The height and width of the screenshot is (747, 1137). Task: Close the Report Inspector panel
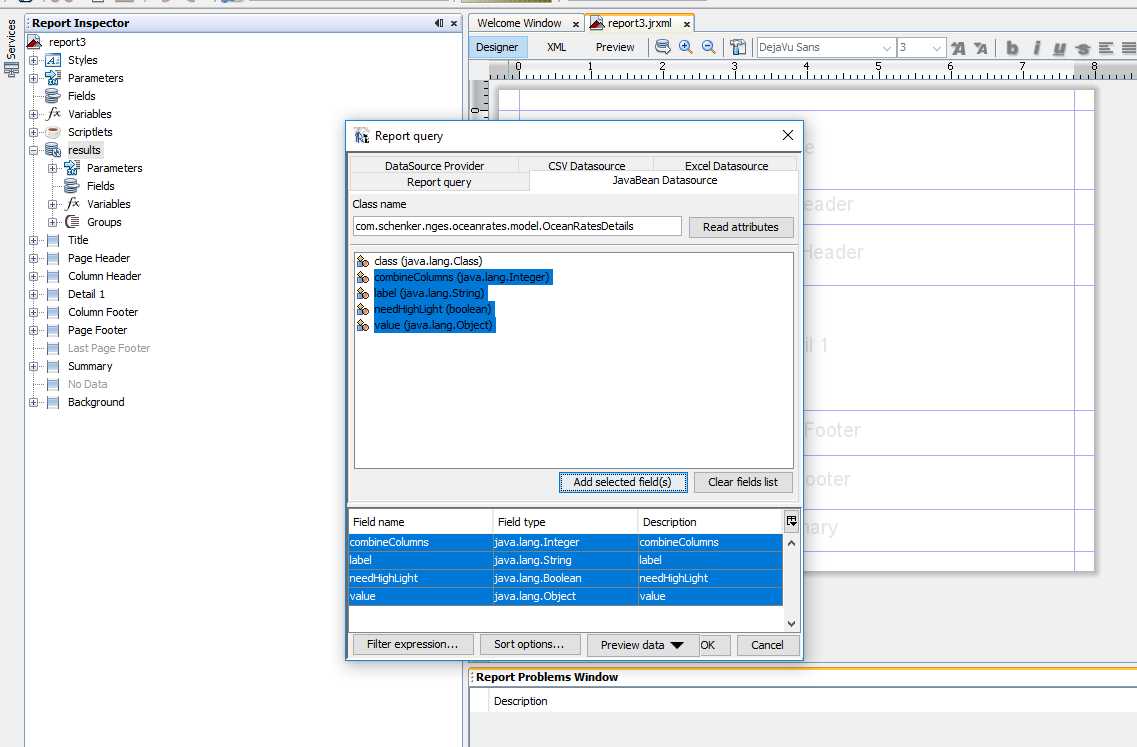[x=454, y=23]
